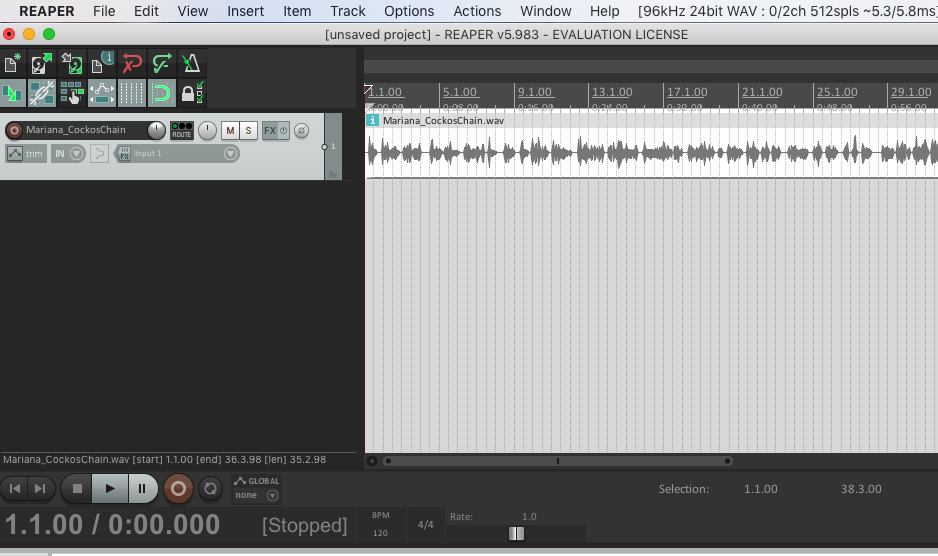Click the track phase invert icon

coord(300,131)
